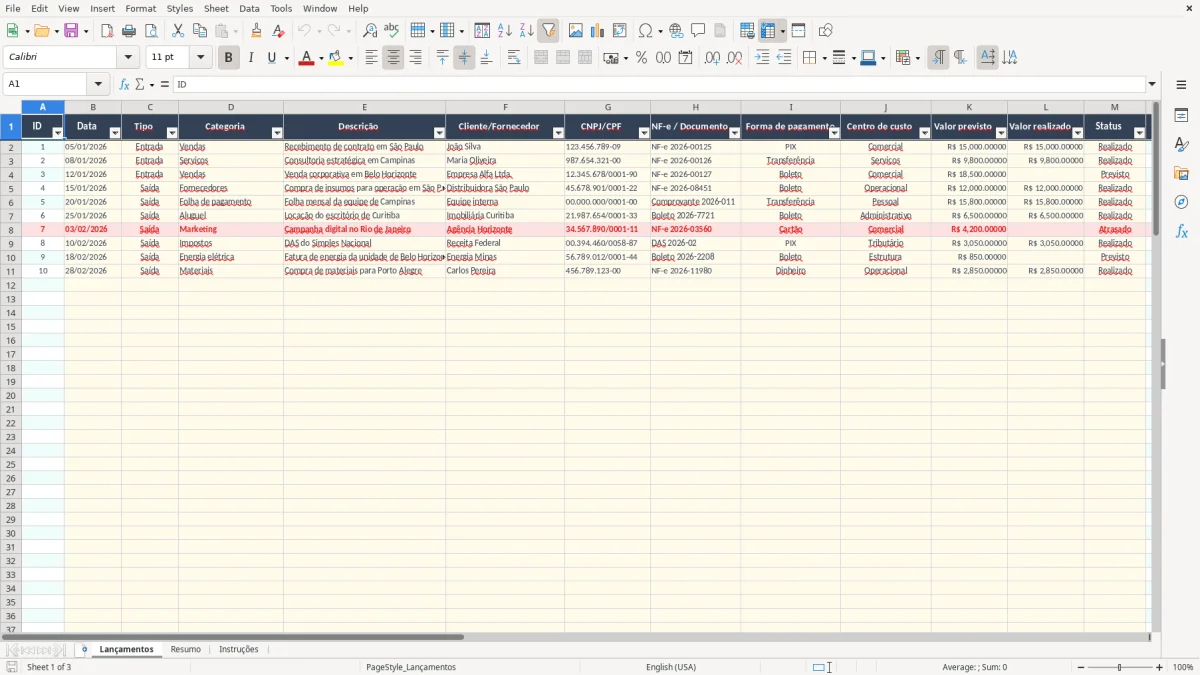Open the Borders dropdown arrow
The height and width of the screenshot is (675, 1200).
[823, 58]
